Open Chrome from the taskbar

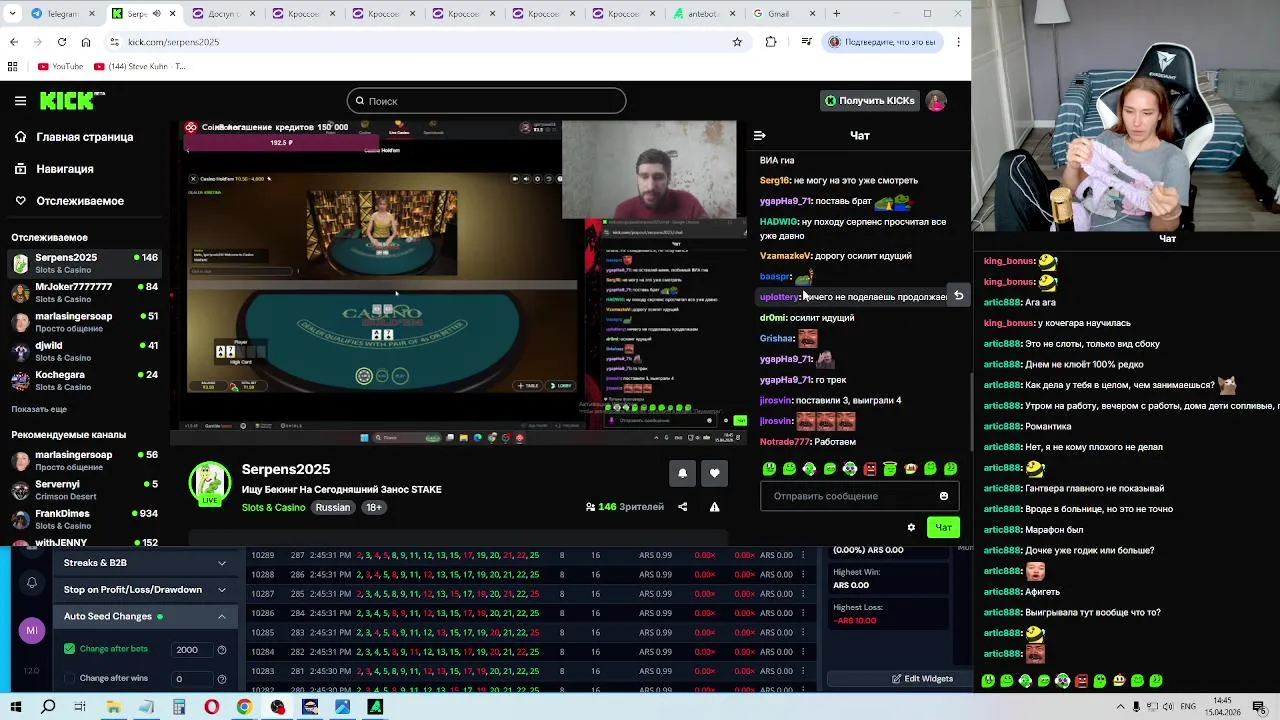244,707
